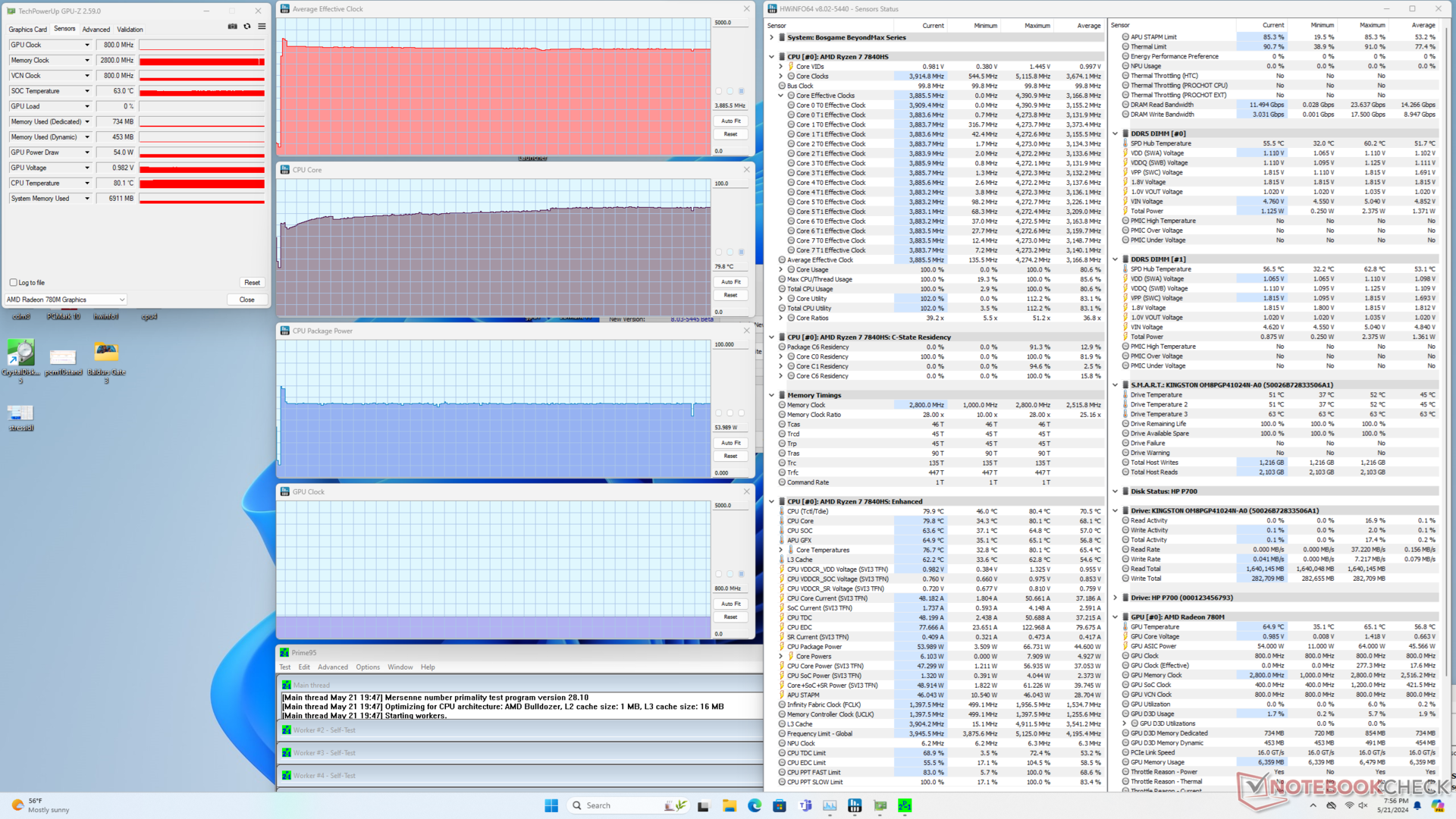Open the GPU-Z hamburger menu icon
Image resolution: width=1456 pixels, height=819 pixels.
click(262, 27)
